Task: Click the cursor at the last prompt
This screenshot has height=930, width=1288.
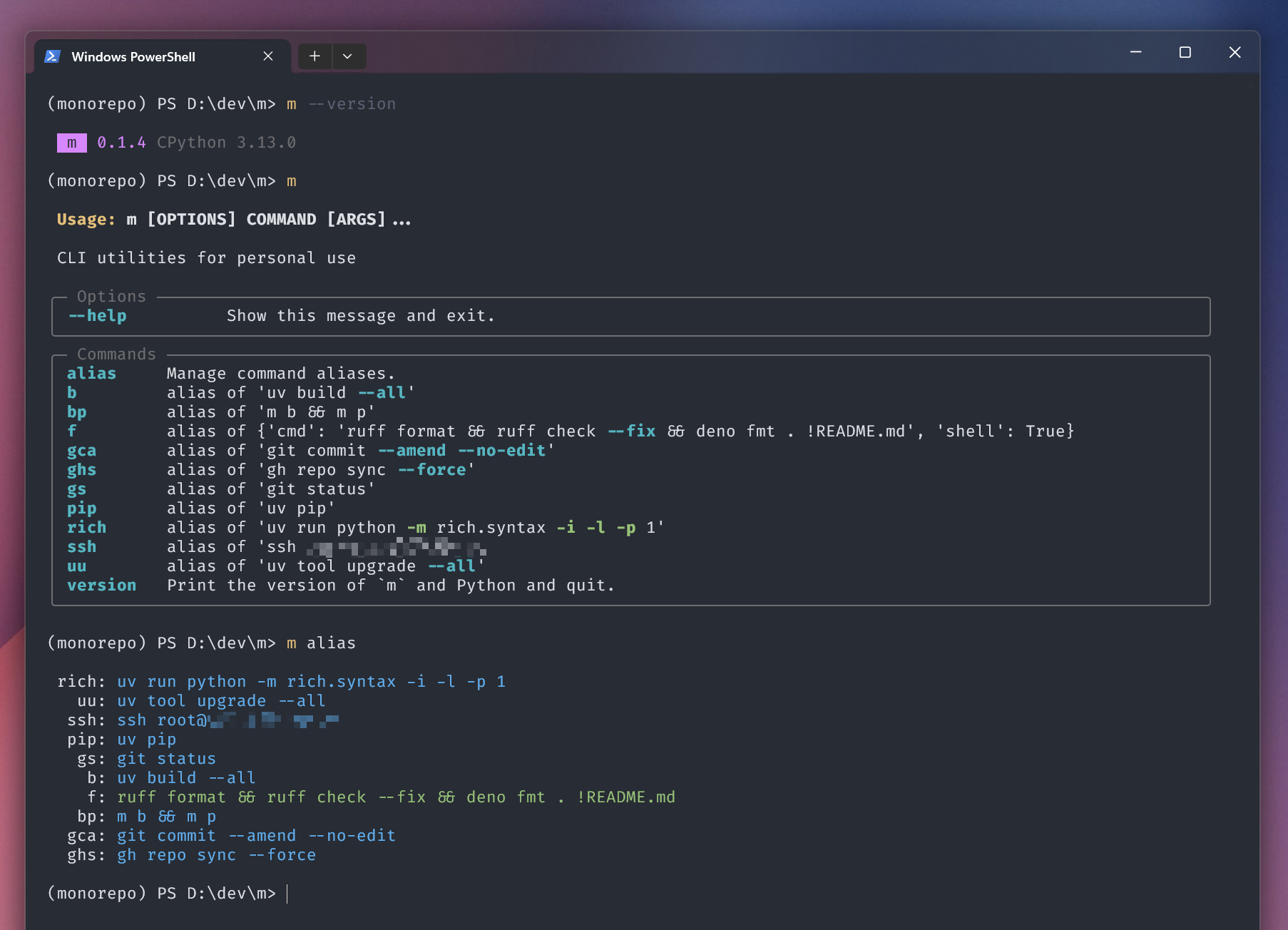Action: pos(287,894)
